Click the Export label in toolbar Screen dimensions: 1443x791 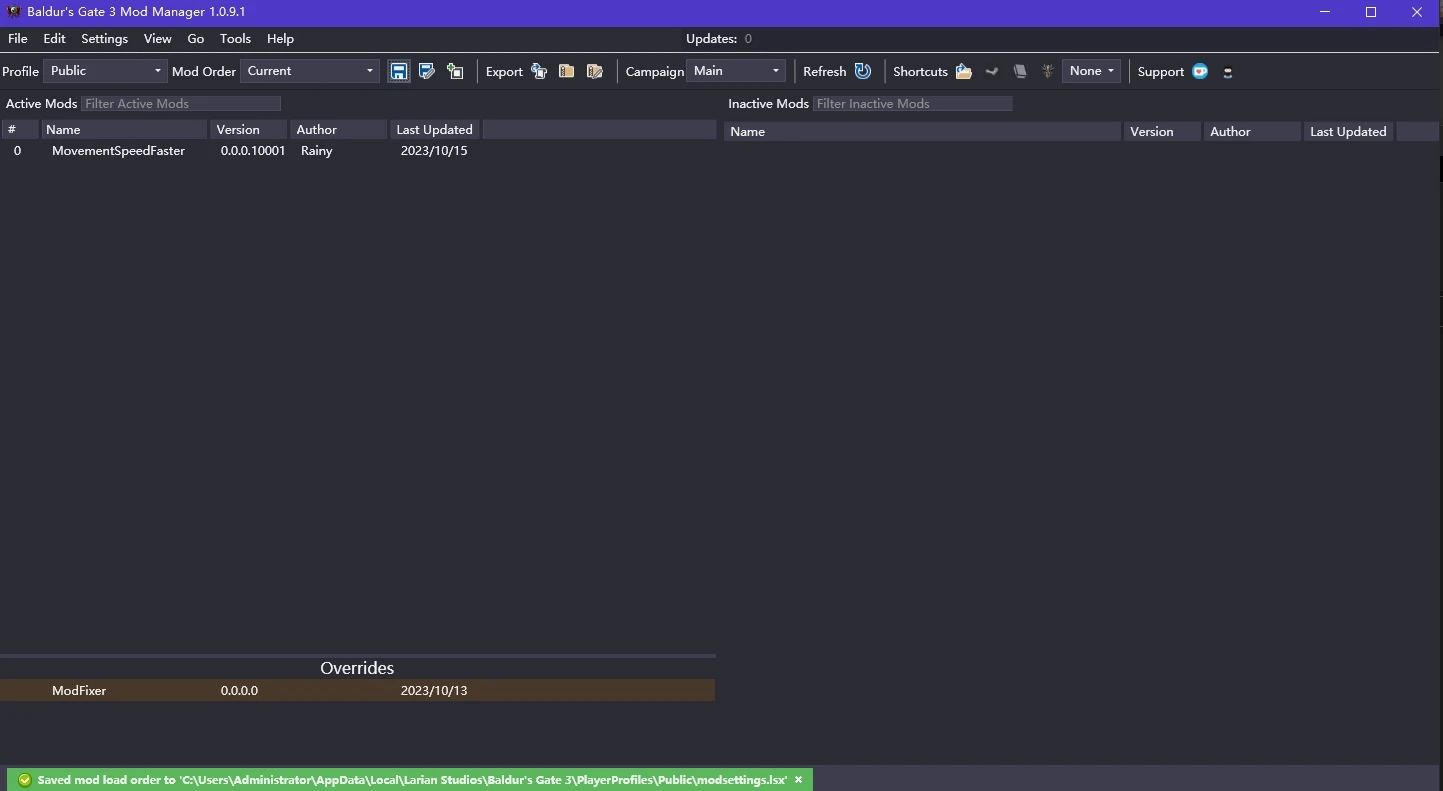coord(504,71)
